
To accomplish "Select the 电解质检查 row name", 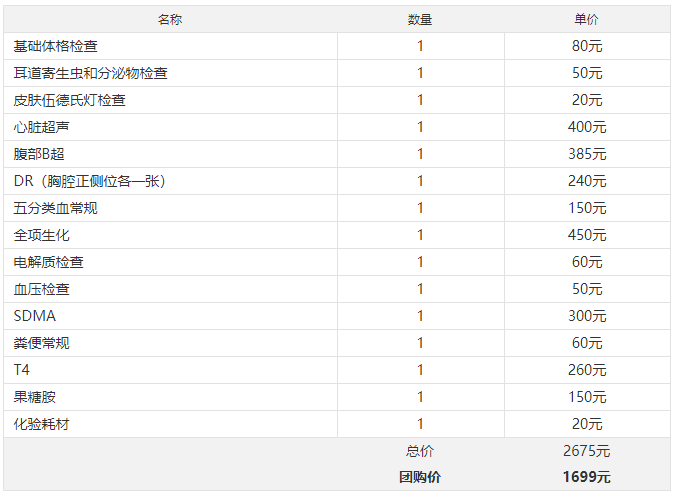I will pos(48,262).
